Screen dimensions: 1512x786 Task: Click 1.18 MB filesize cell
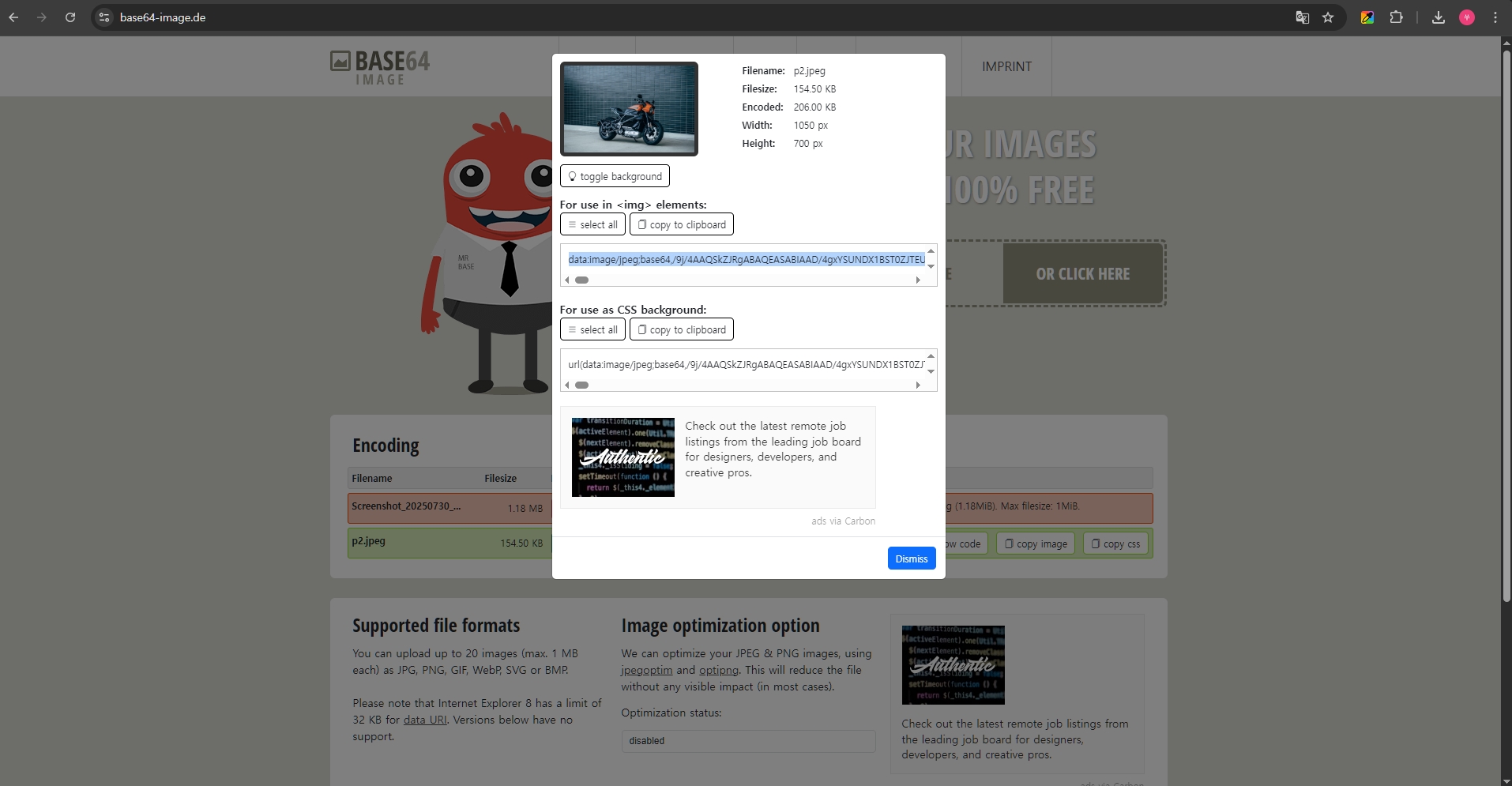(x=525, y=509)
